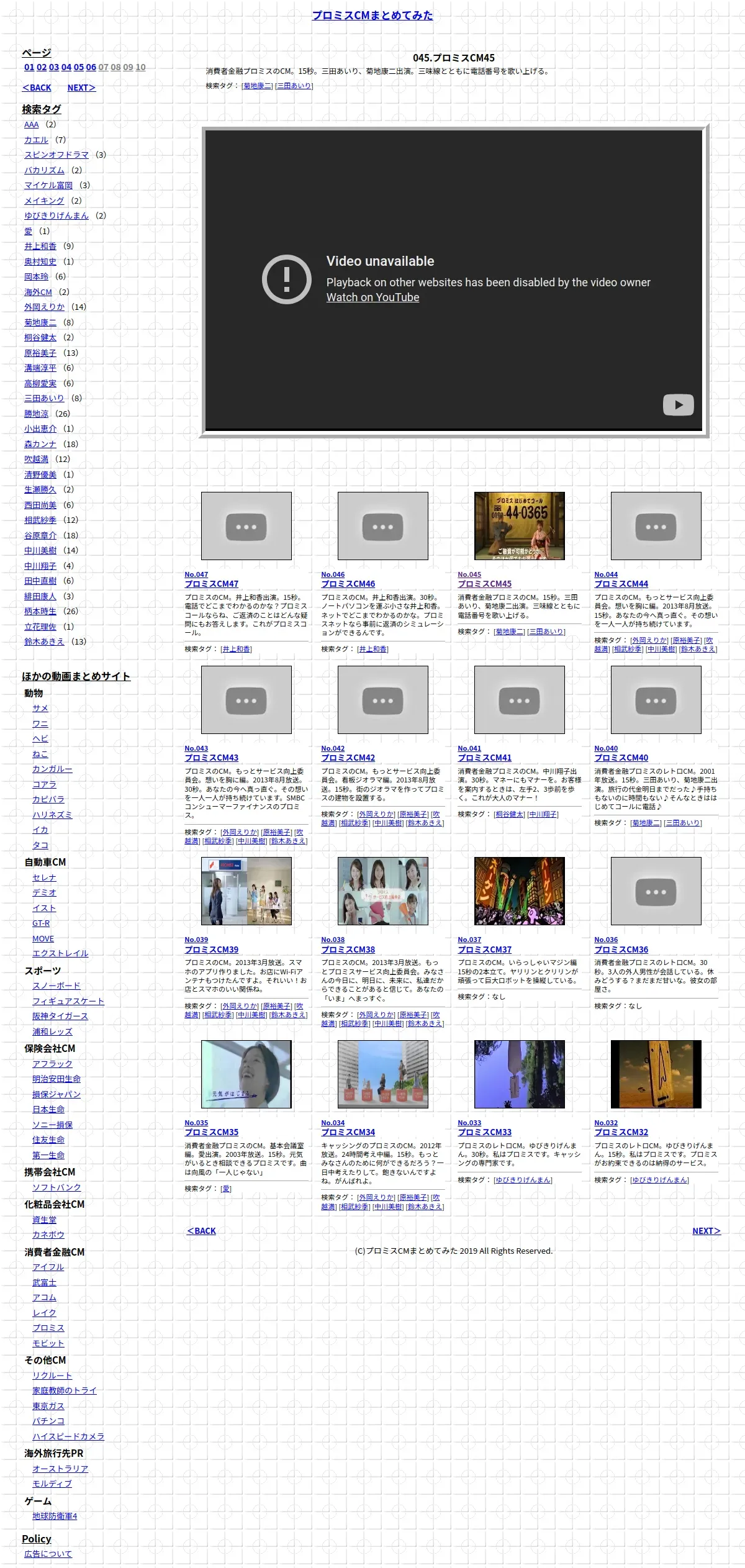Viewport: 745px width, 1568px height.
Task: Open the オーストラリア travel PR link
Action: tap(60, 1469)
